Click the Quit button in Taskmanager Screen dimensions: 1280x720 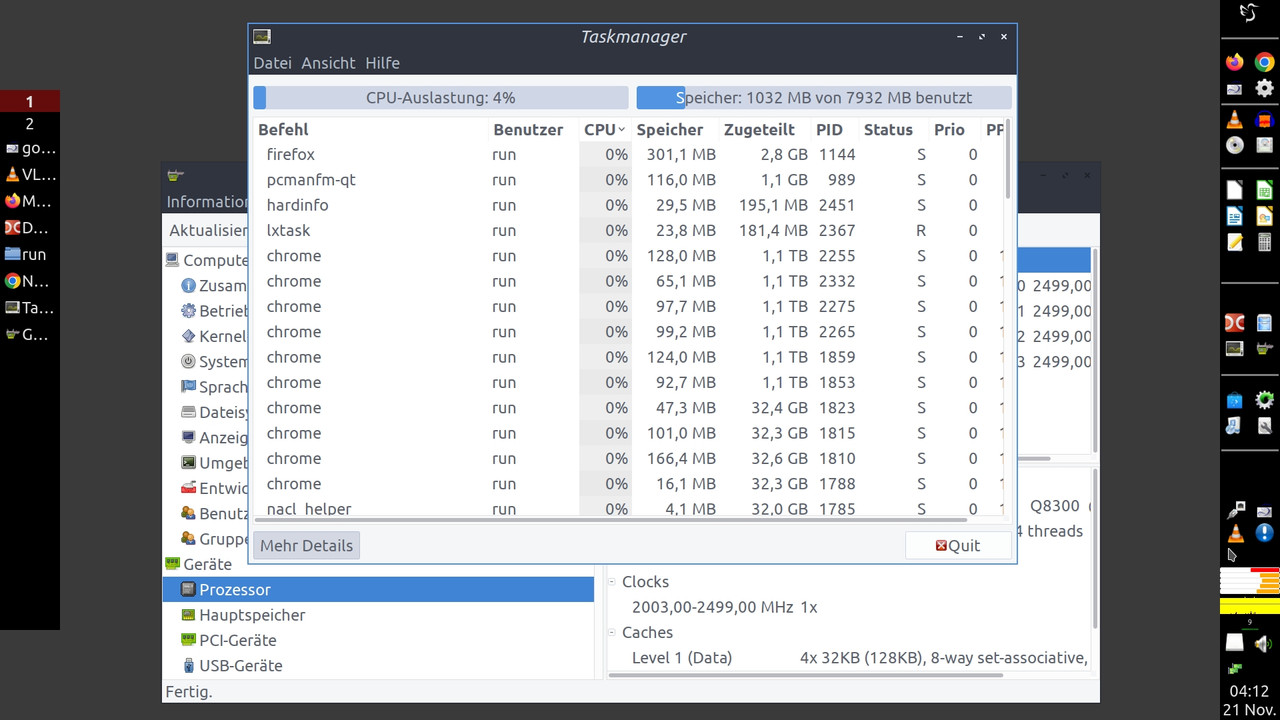958,545
